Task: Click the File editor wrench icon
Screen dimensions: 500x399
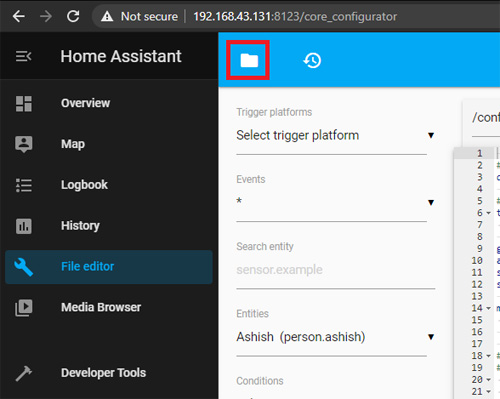Action: point(24,267)
